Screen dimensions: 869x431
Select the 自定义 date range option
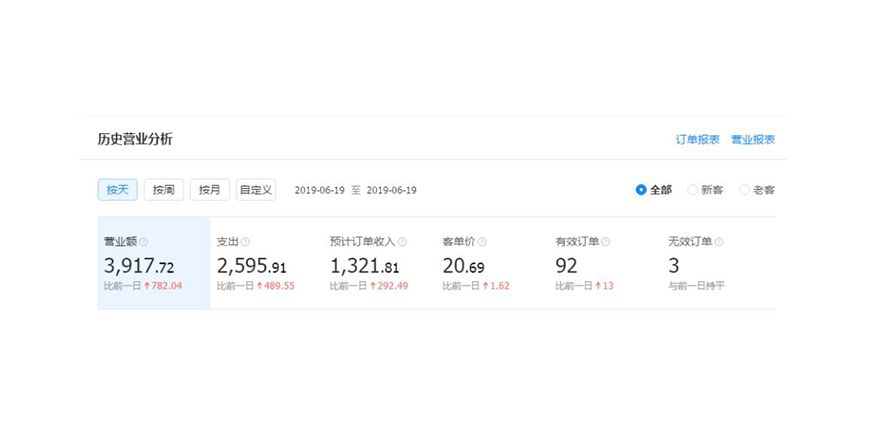pos(255,190)
